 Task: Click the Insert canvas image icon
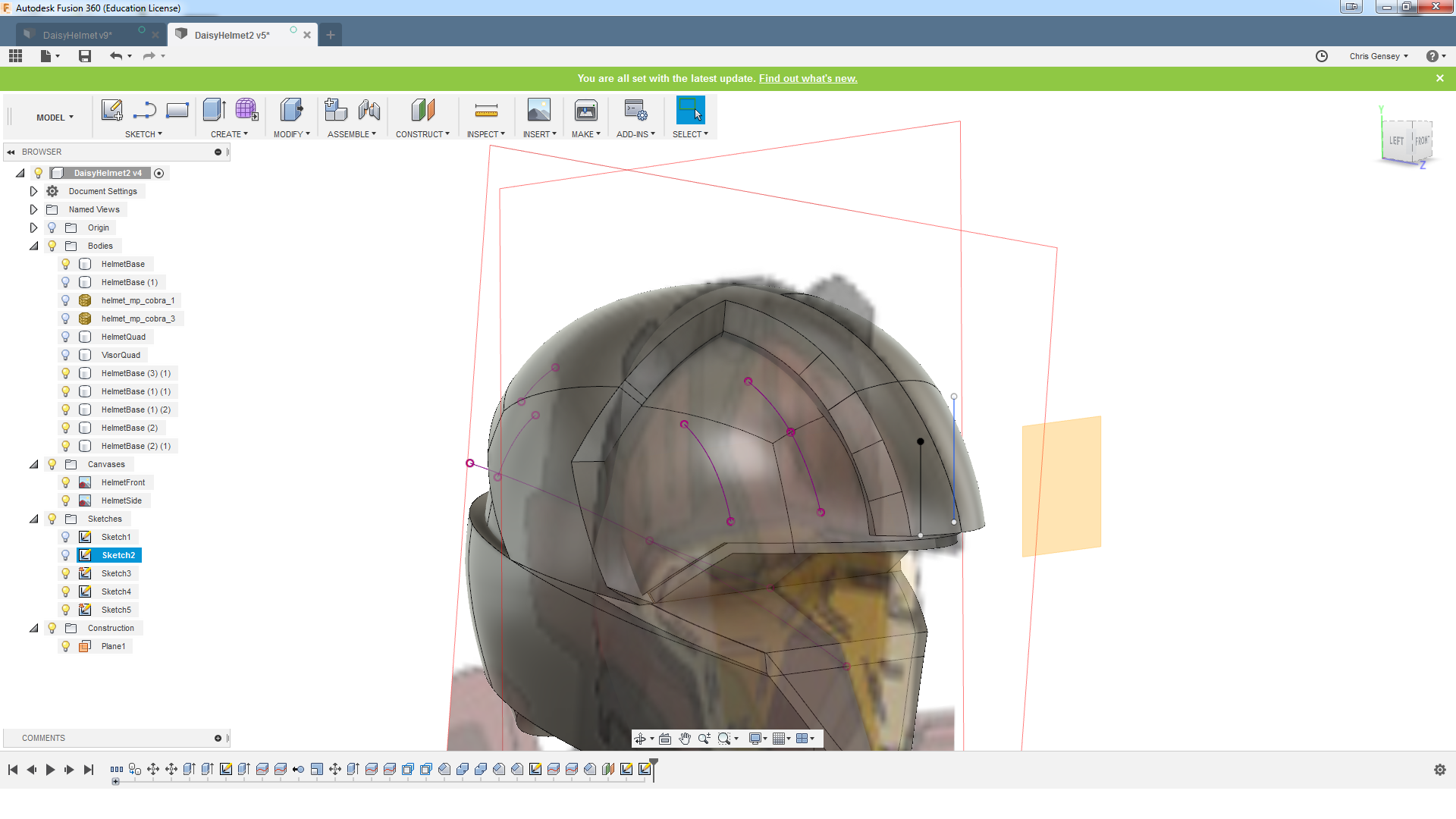[538, 111]
